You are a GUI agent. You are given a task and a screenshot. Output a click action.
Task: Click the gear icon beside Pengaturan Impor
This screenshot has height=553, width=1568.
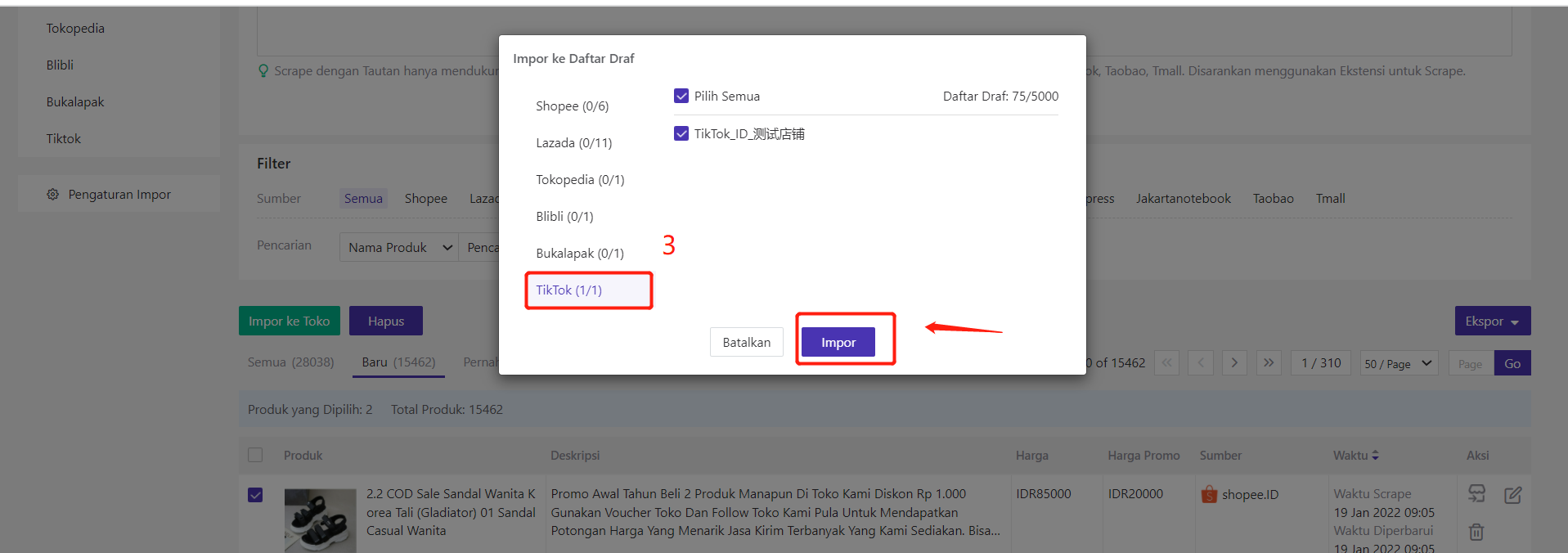point(53,195)
